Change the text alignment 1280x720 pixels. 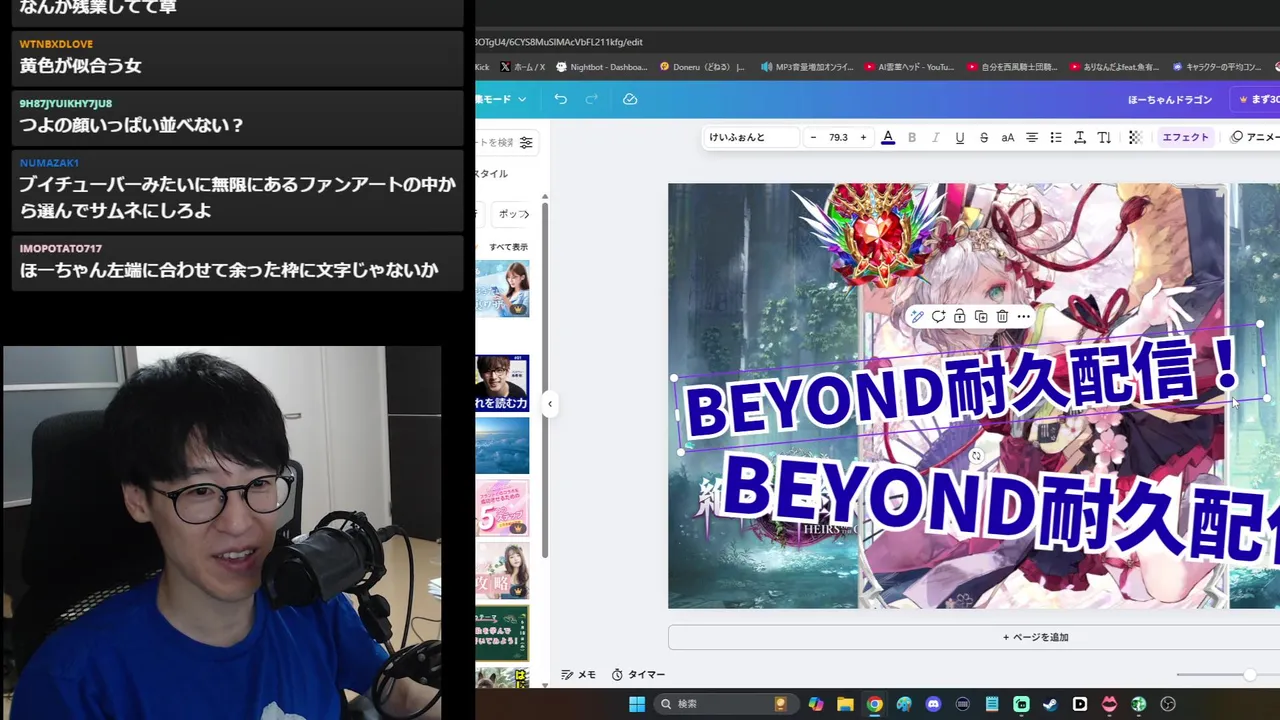[x=1032, y=137]
